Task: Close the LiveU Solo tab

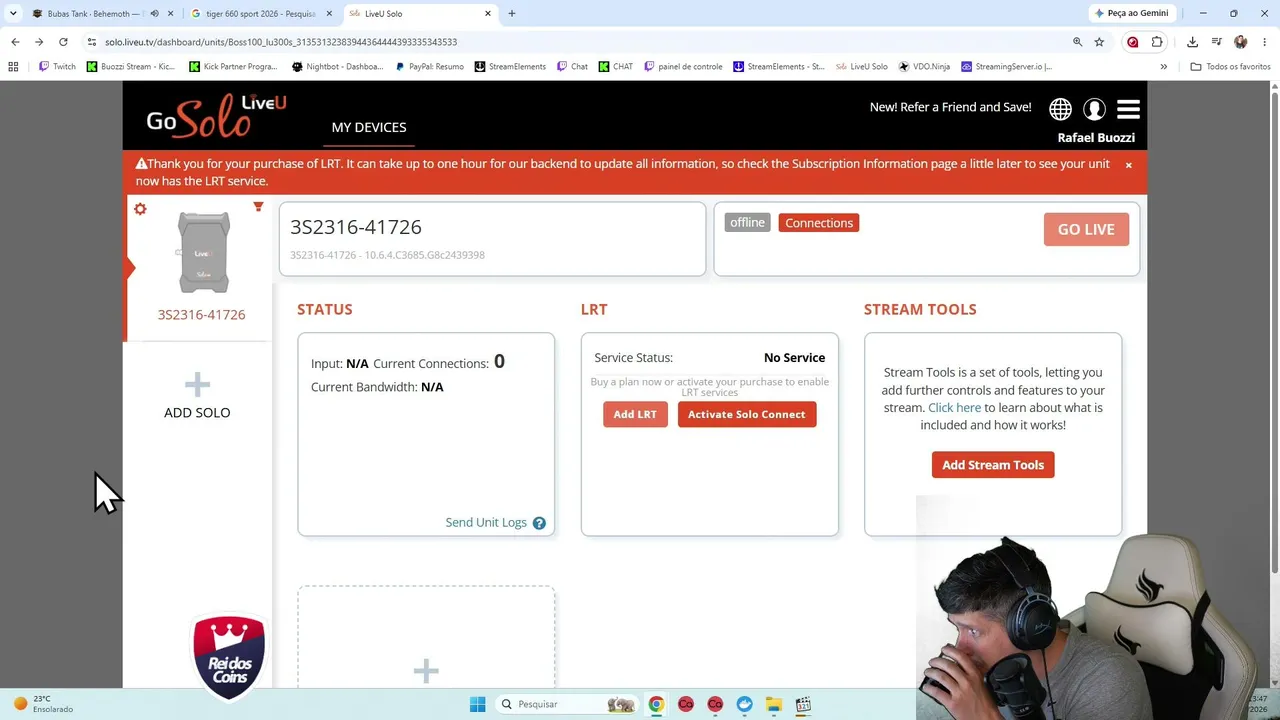Action: coord(488,14)
